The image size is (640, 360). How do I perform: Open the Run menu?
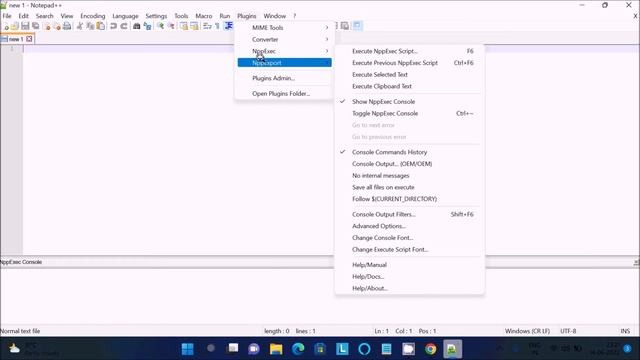coord(225,16)
